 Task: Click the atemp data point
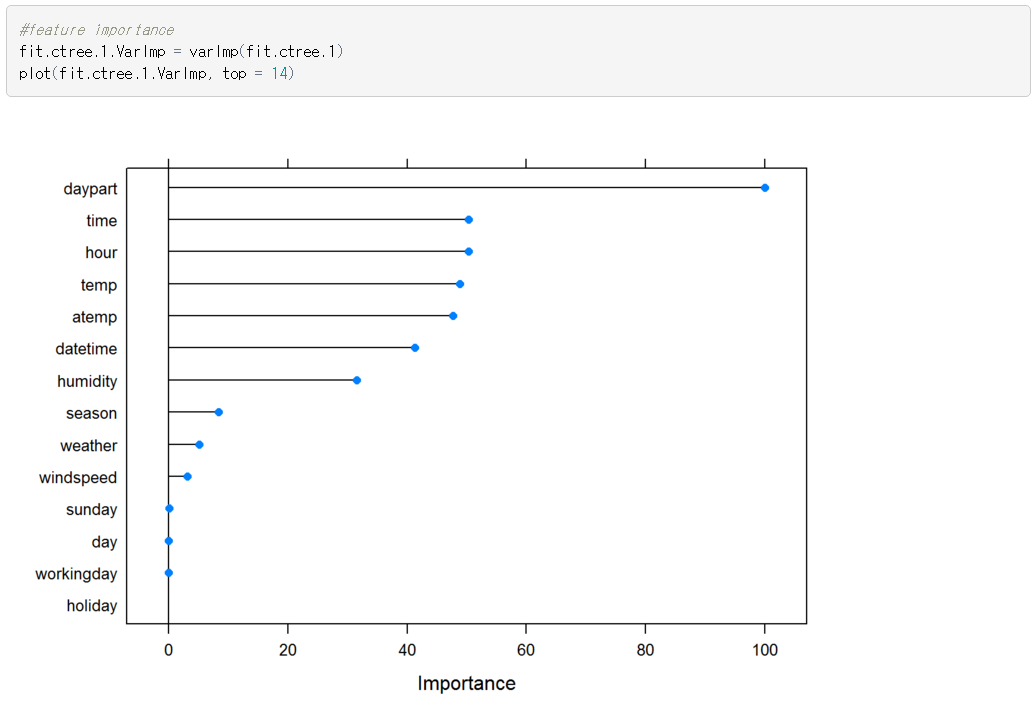pos(453,316)
